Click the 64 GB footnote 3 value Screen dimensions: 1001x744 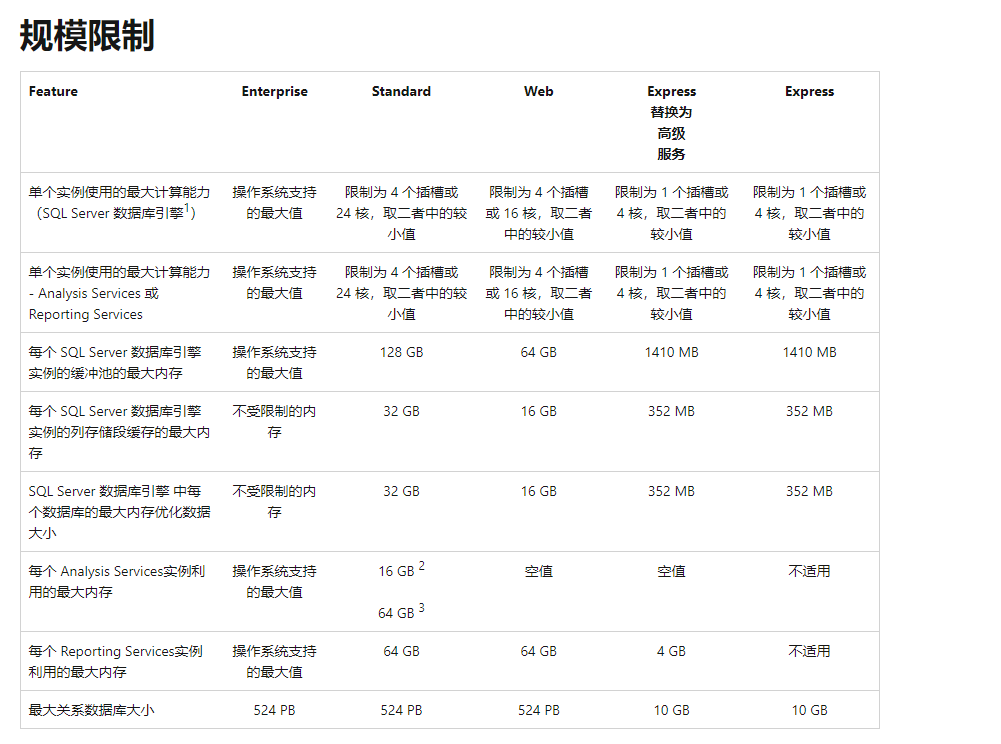point(402,612)
